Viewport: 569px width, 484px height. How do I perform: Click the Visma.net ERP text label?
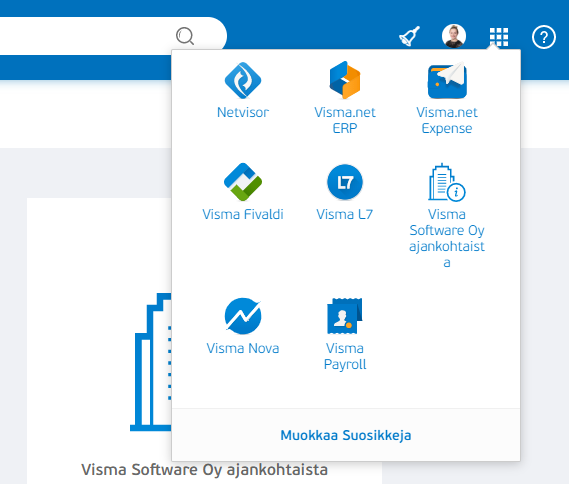tap(345, 120)
